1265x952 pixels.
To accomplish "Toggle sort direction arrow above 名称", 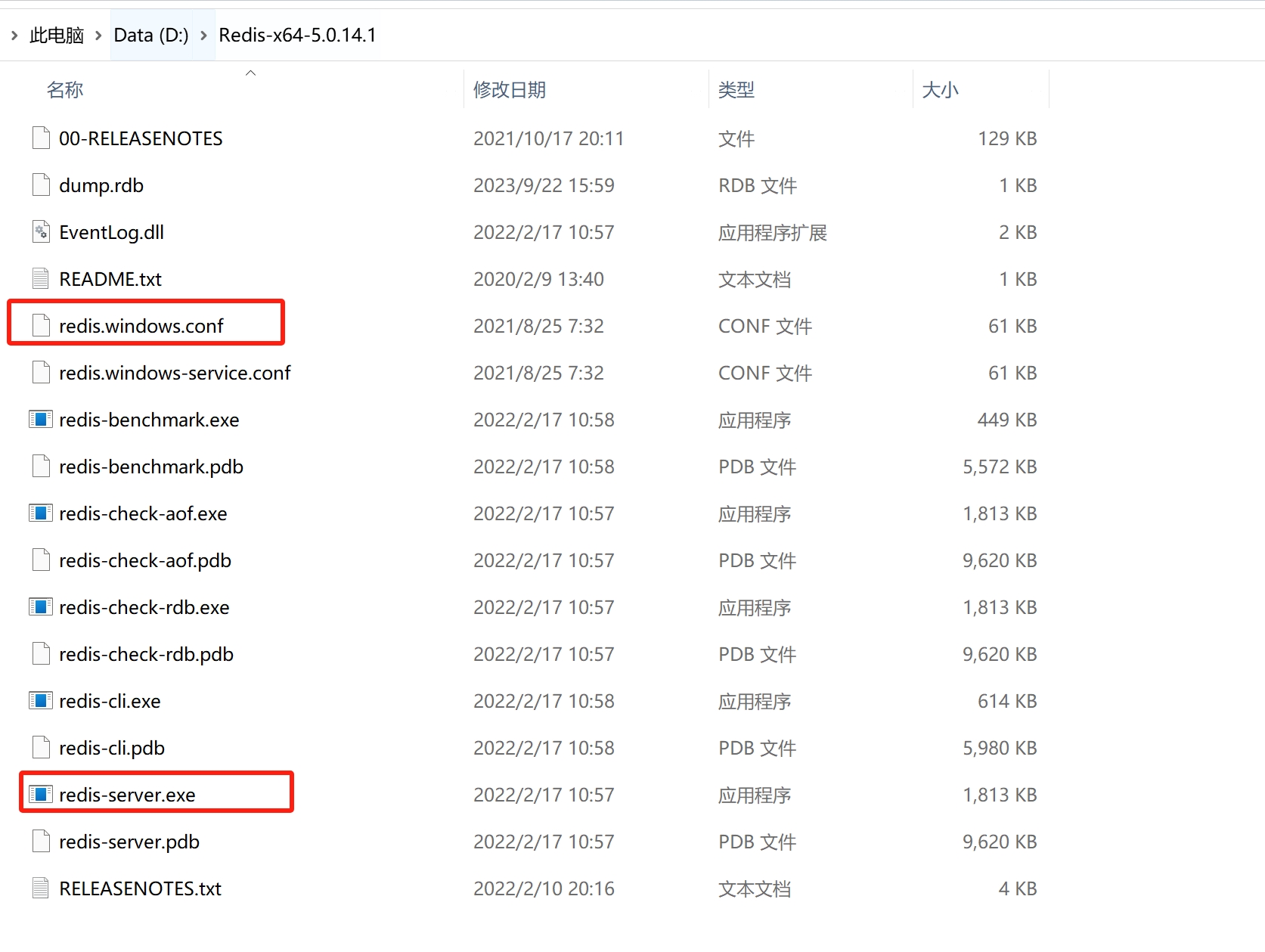I will (x=251, y=73).
